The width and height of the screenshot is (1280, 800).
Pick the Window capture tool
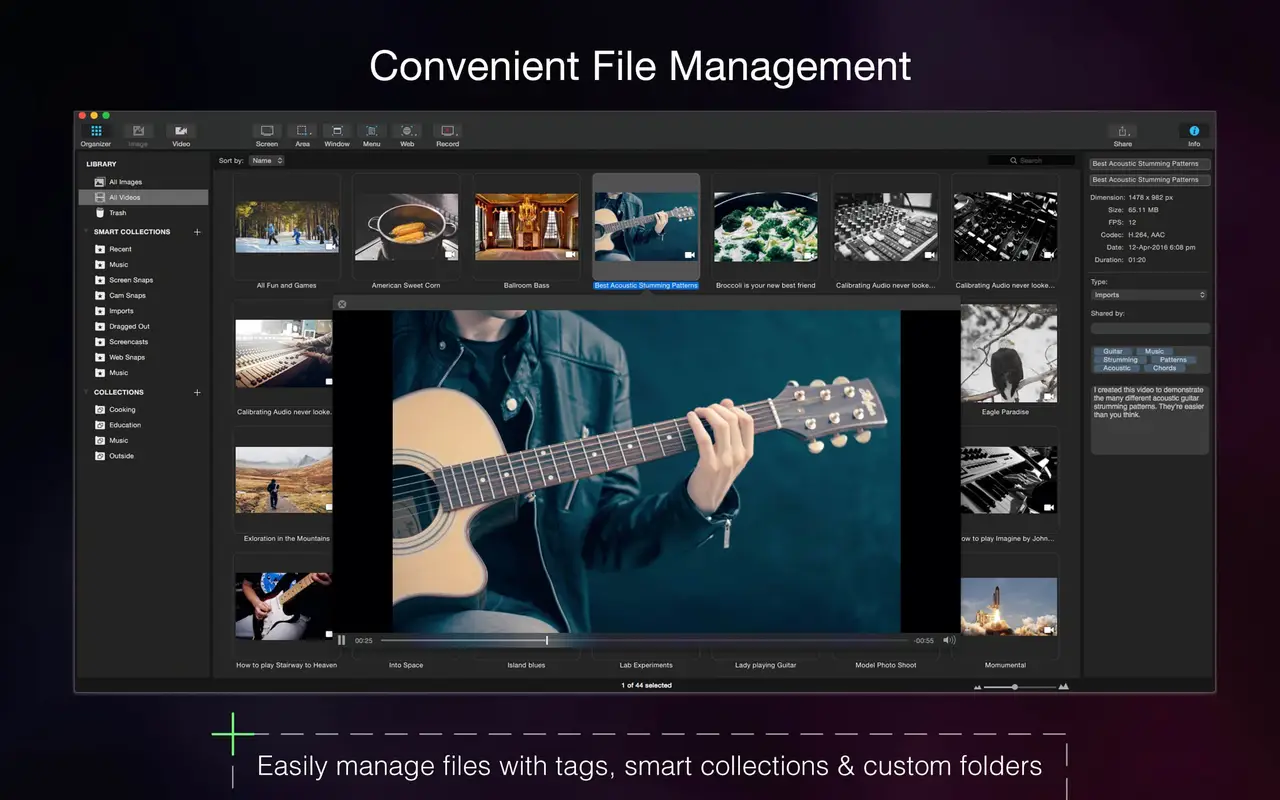point(336,131)
